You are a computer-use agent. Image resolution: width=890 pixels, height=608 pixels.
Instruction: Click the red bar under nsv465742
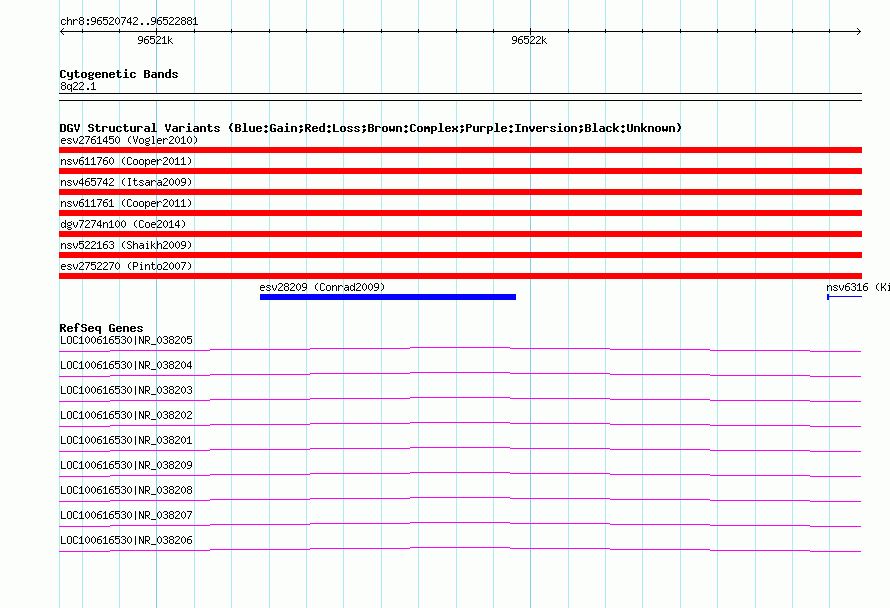pyautogui.click(x=460, y=192)
